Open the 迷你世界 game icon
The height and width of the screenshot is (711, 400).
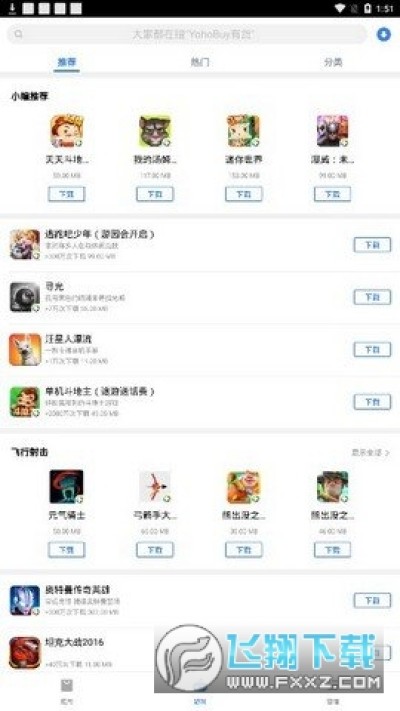tap(244, 131)
